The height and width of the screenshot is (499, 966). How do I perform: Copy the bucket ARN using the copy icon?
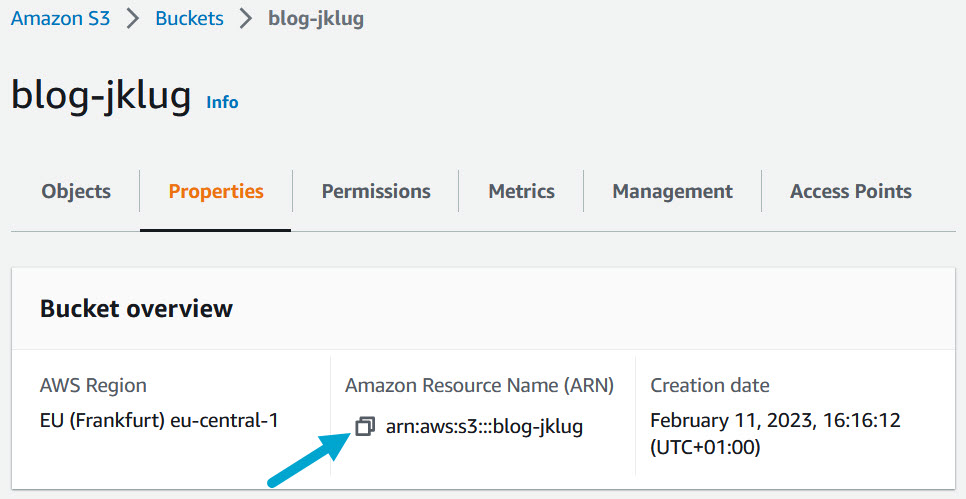pos(365,427)
